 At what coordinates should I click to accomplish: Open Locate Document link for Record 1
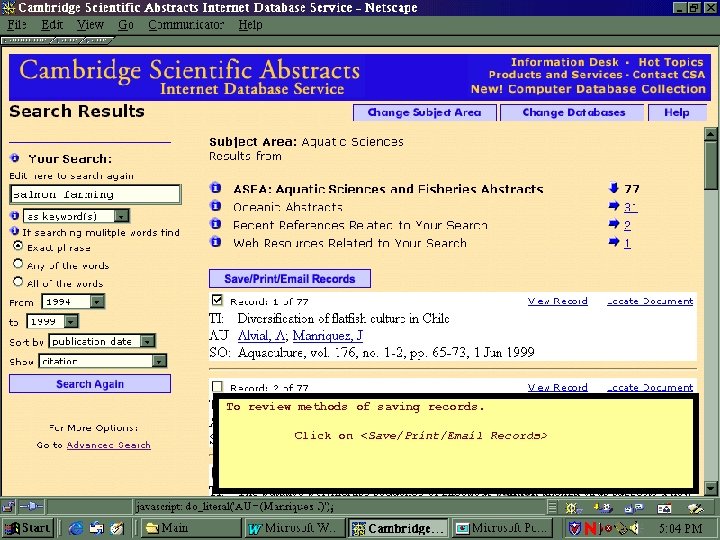pyautogui.click(x=650, y=301)
